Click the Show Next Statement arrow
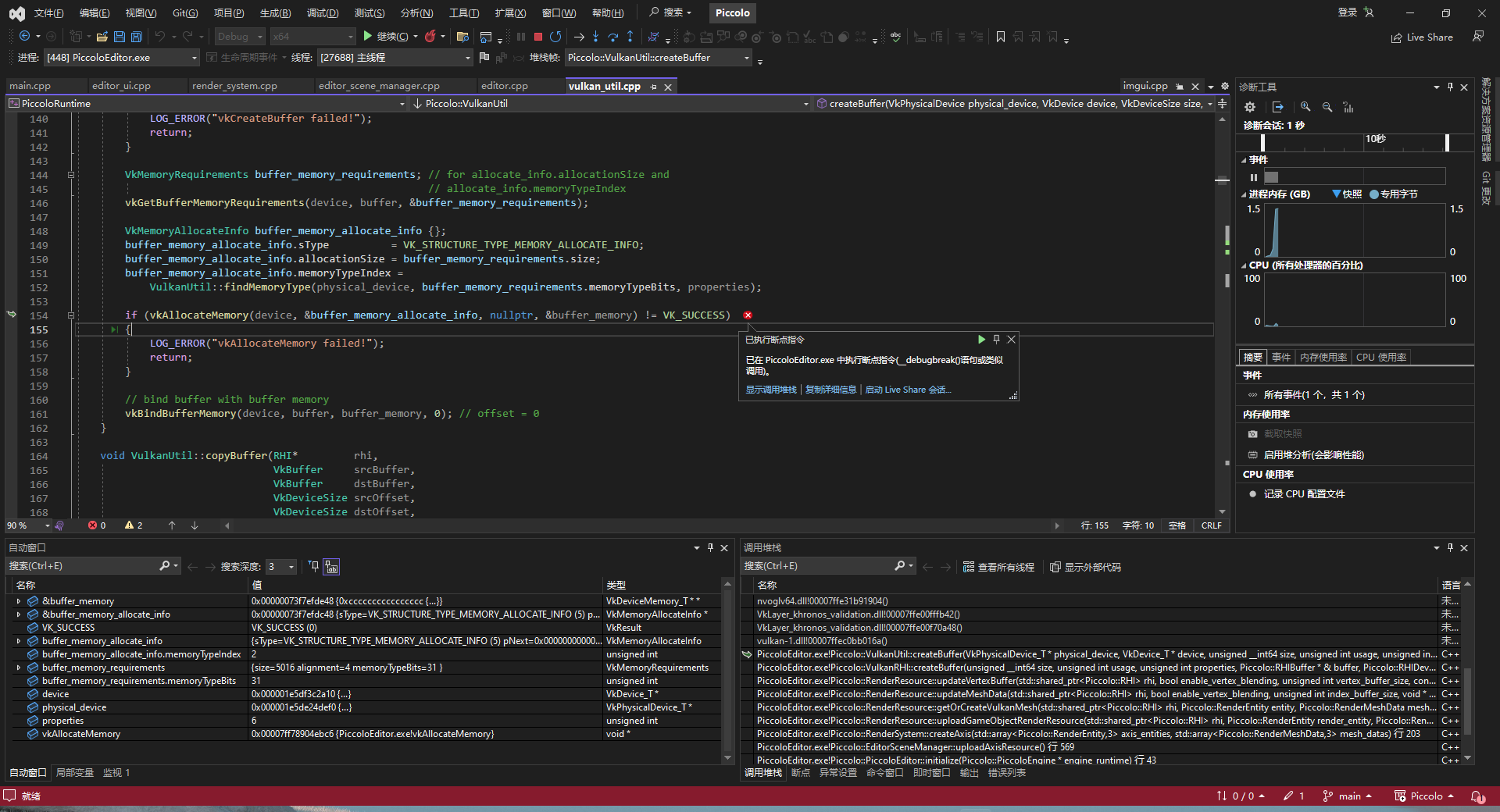 (579, 37)
